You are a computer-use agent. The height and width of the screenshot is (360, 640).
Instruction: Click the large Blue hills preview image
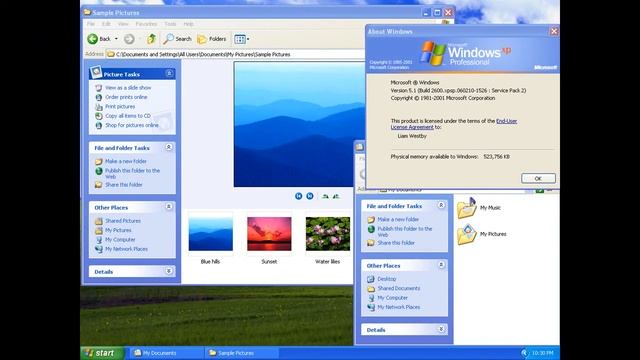299,124
